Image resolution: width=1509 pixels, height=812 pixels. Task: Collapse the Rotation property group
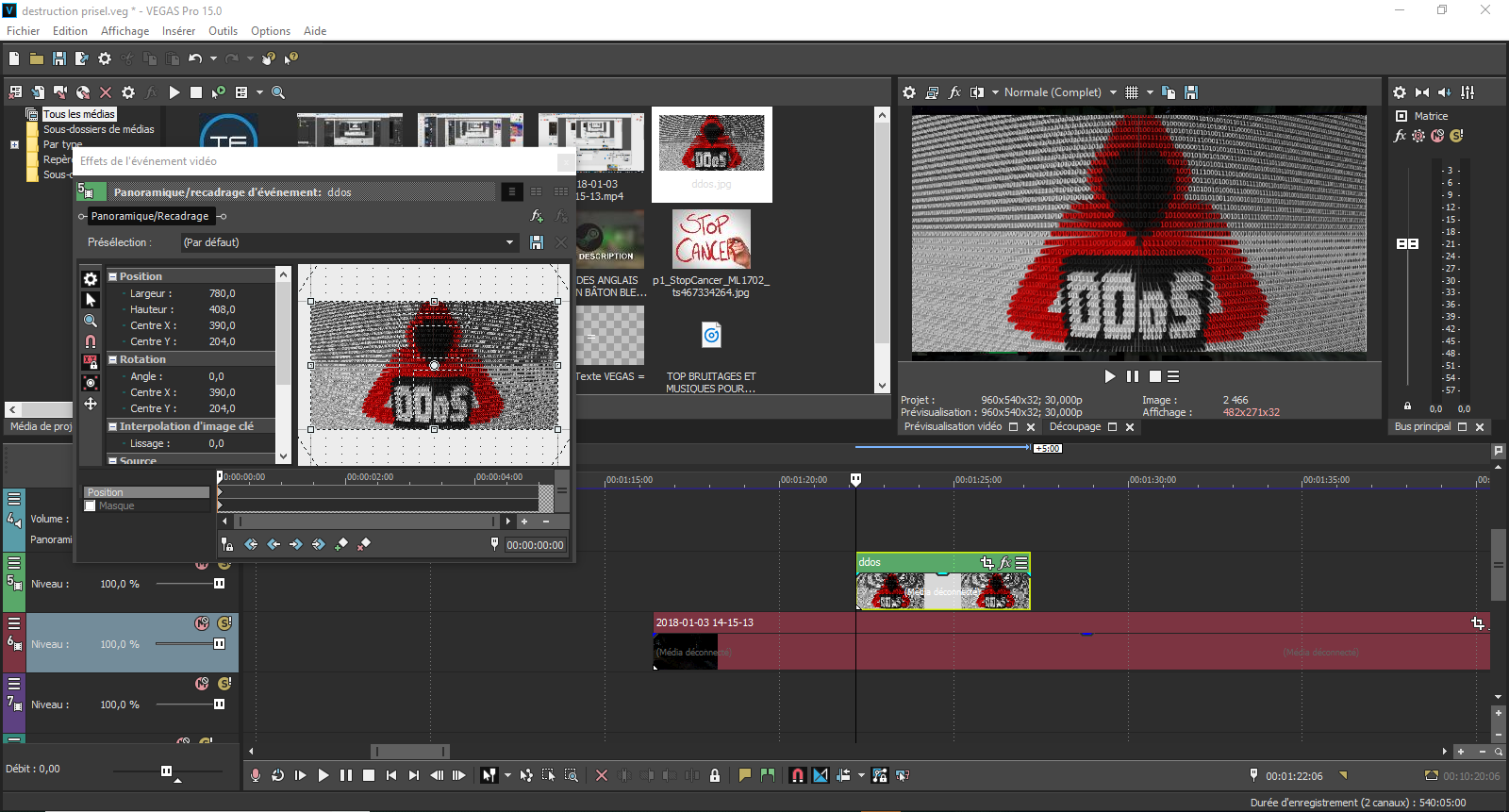(x=112, y=359)
